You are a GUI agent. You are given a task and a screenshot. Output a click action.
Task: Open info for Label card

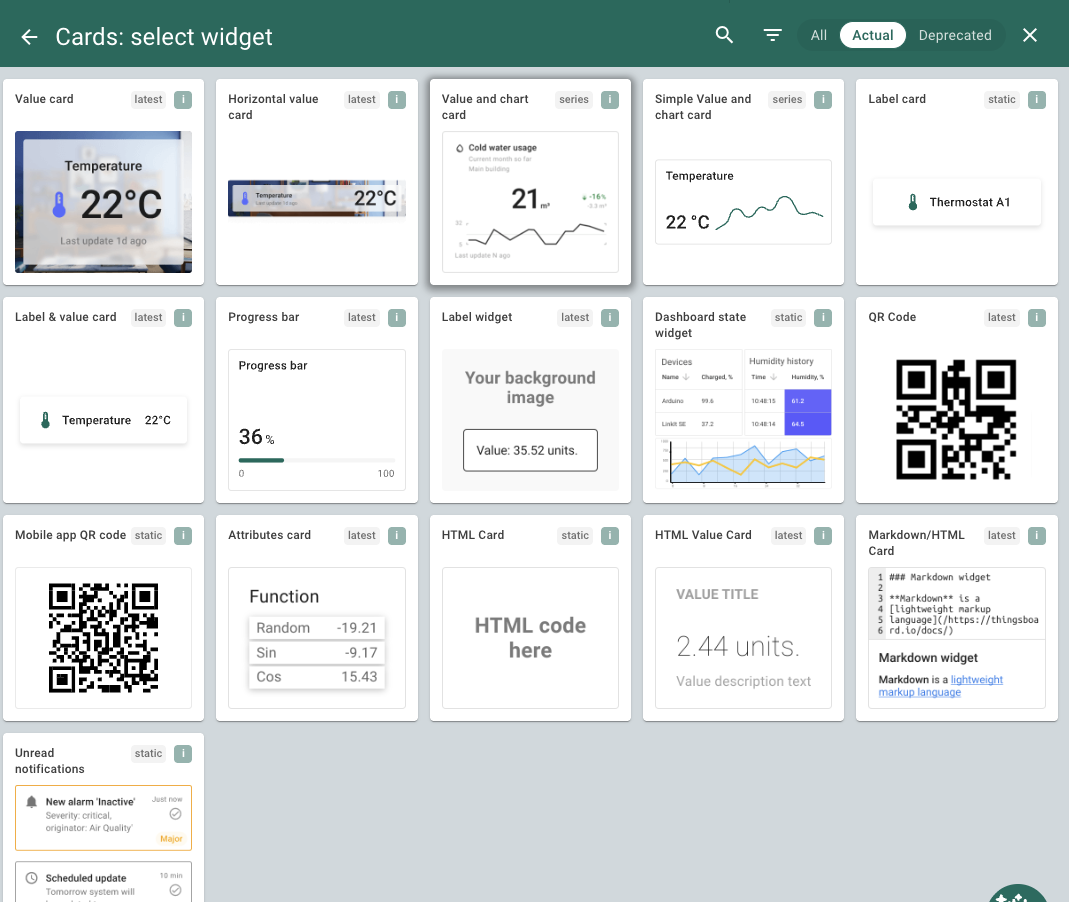tap(1036, 100)
